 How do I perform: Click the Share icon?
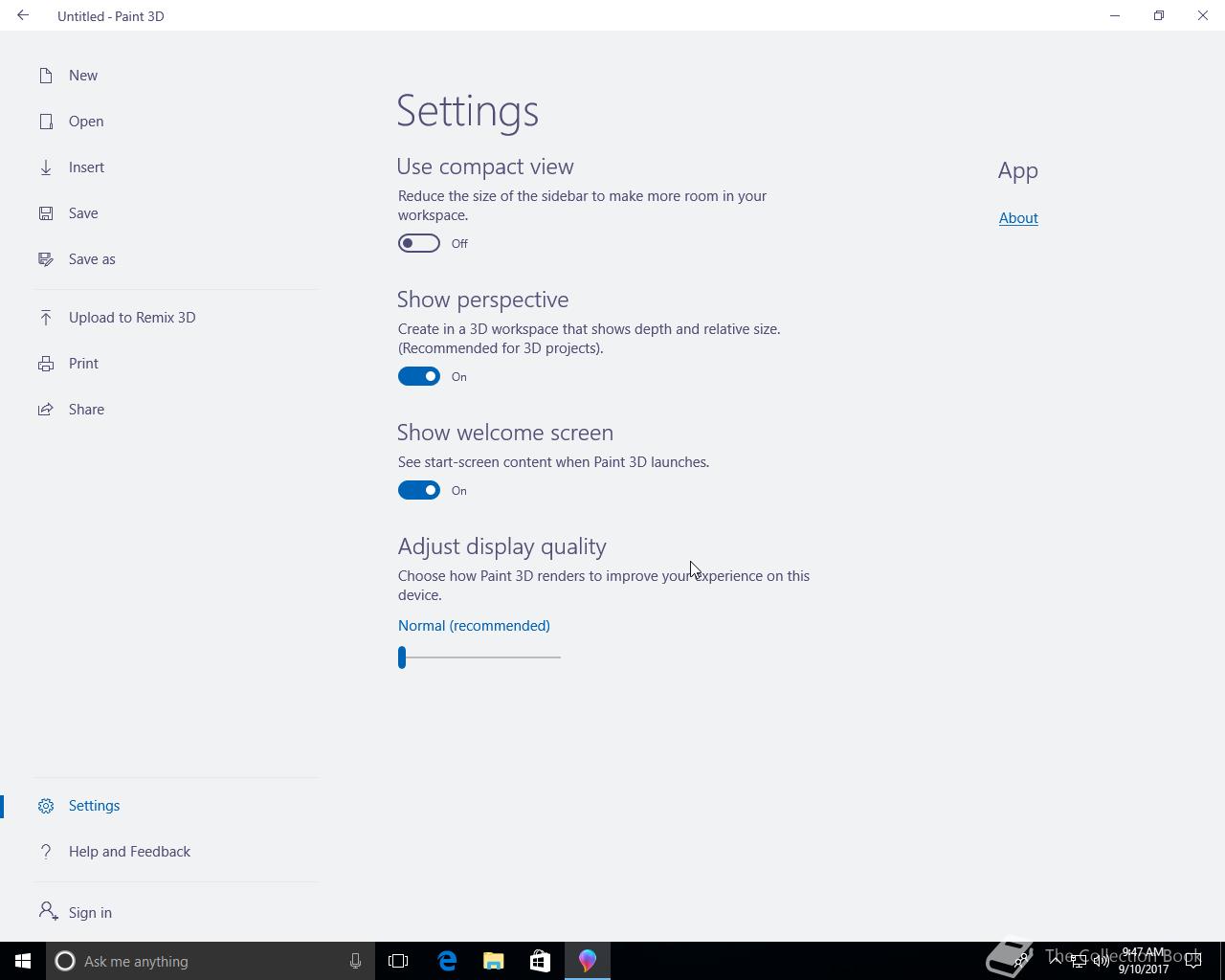45,410
